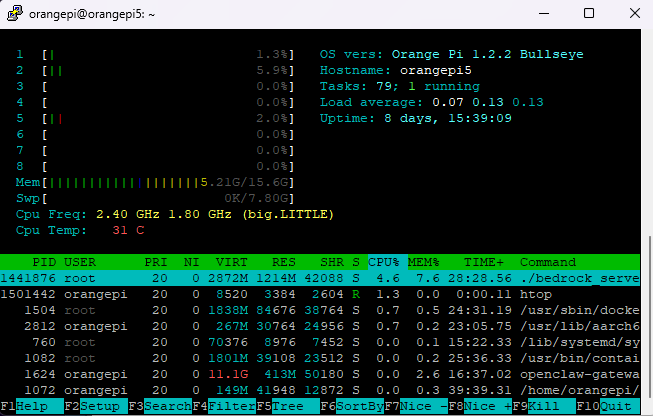Screen dimensions: 653x416
Task: Select the bedrock_server process row
Action: (x=320, y=279)
